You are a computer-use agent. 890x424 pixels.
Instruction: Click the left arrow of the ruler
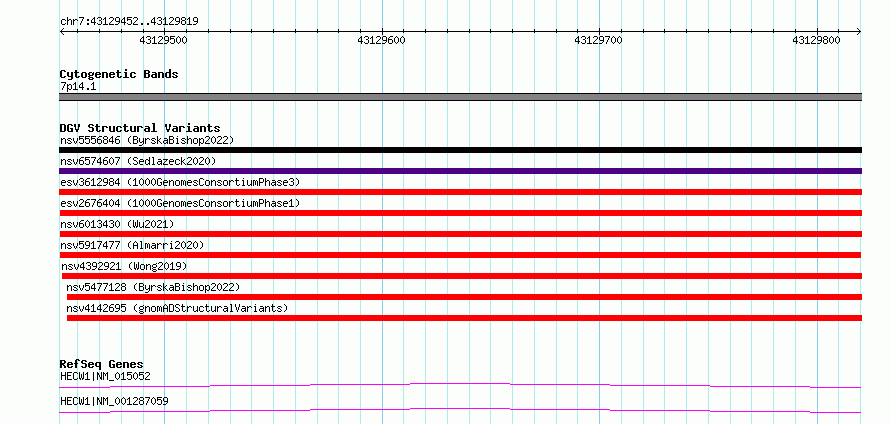62,32
